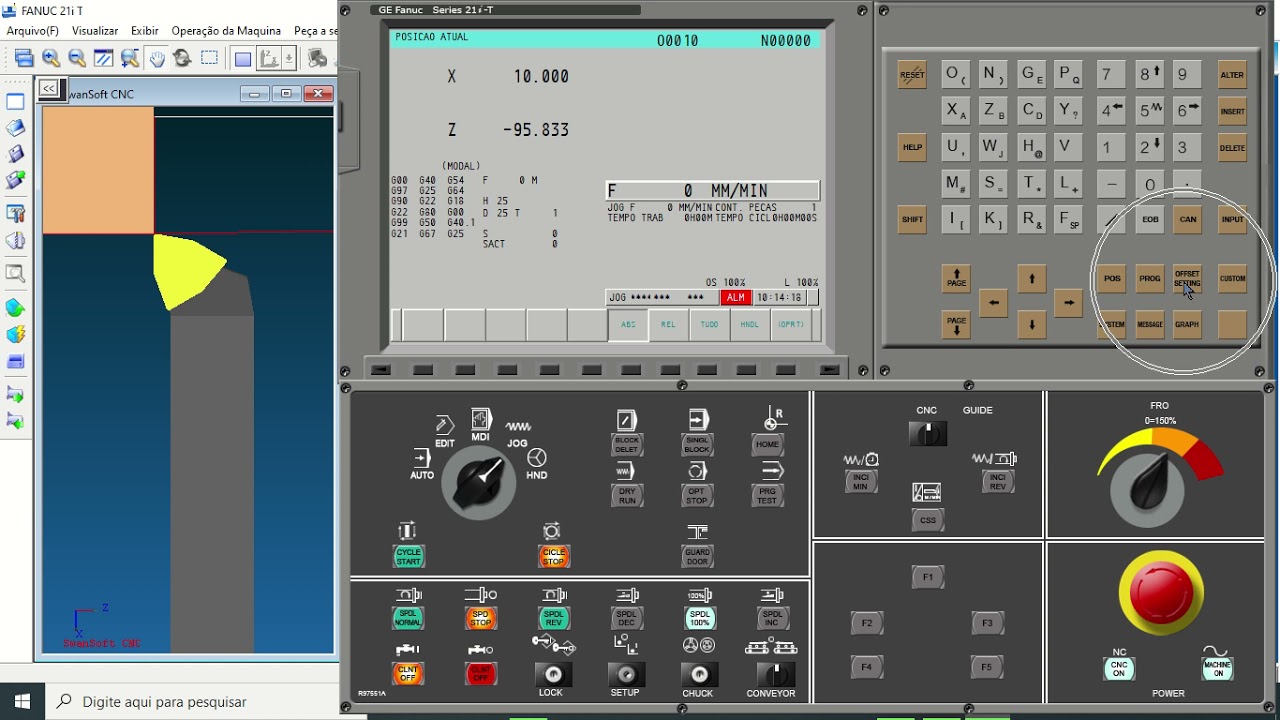
Task: Click the HOME button
Action: coord(768,445)
